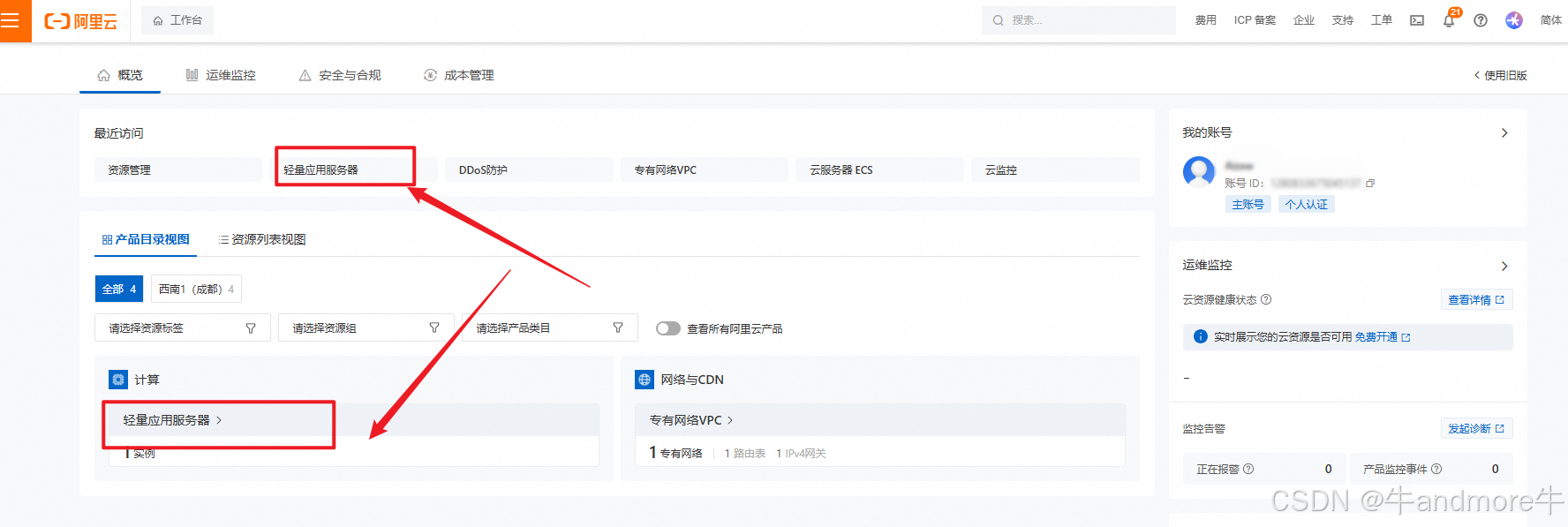Open recent item 专有网络VPC
This screenshot has width=1568, height=527.
click(705, 169)
